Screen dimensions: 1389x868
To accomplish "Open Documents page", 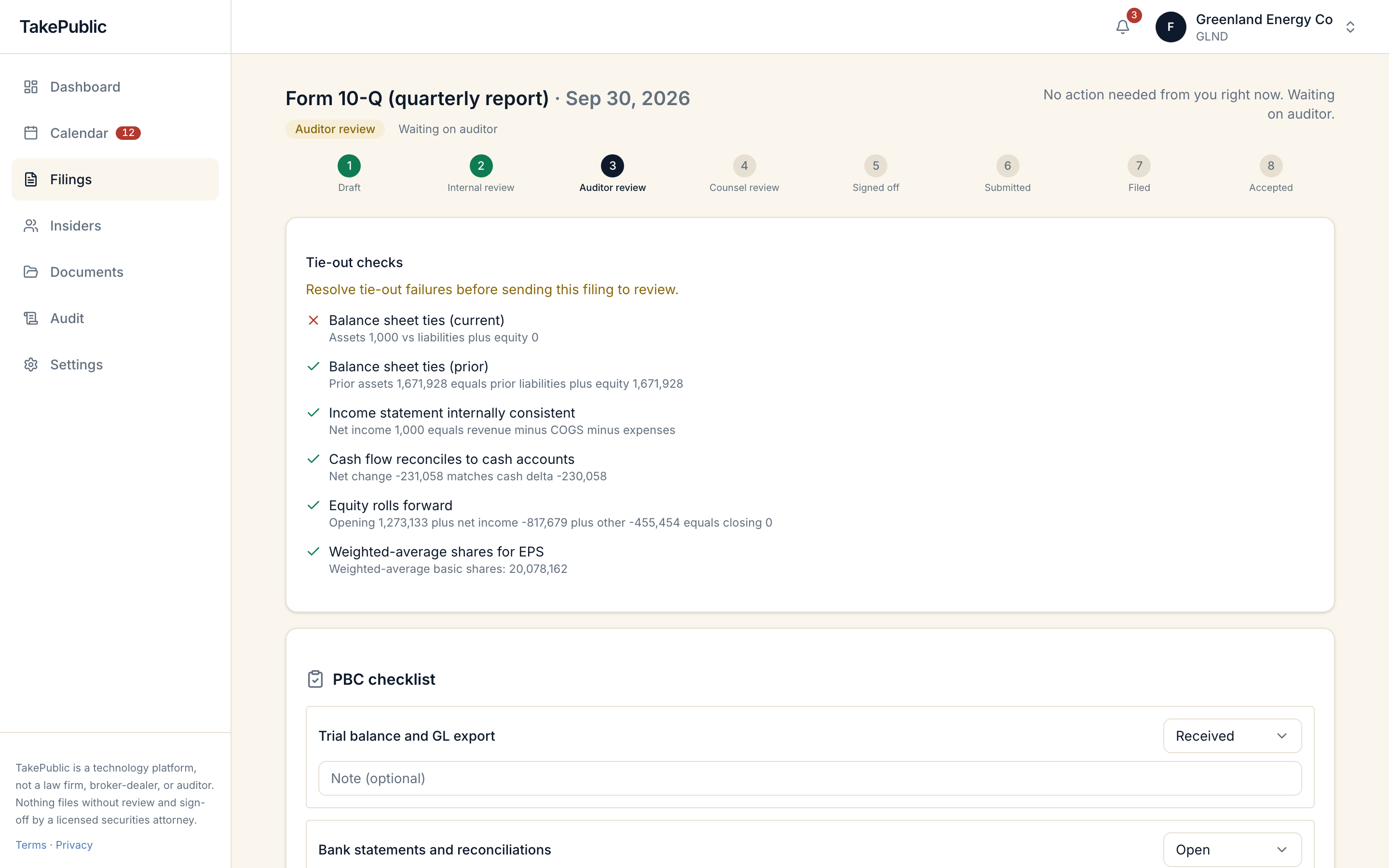I will [x=115, y=271].
